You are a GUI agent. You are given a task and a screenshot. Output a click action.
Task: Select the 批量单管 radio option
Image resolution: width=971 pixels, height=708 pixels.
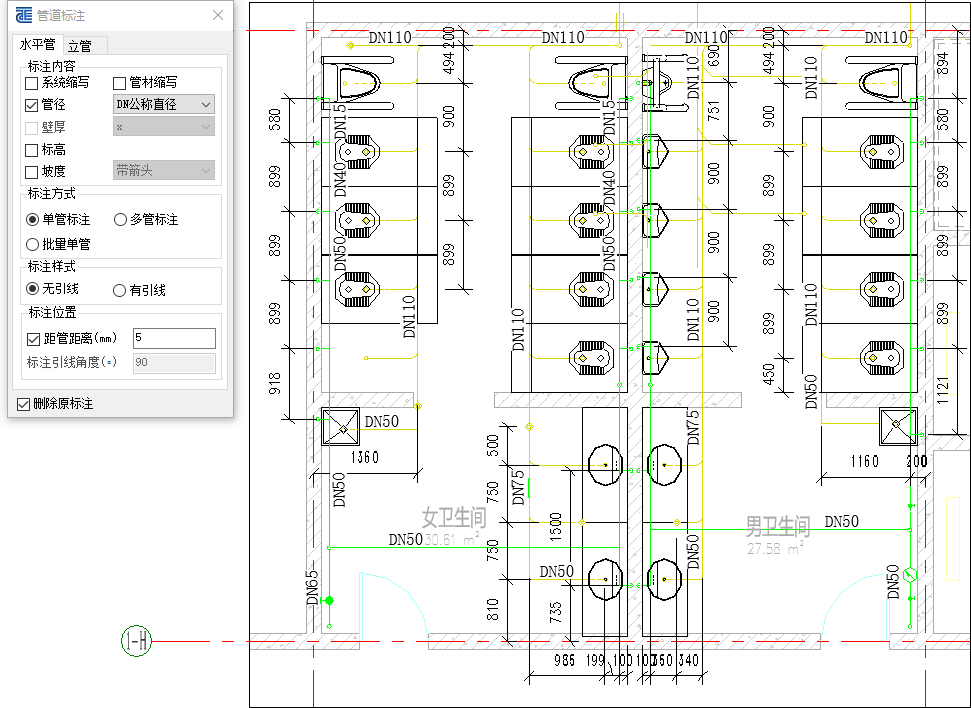[x=32, y=245]
